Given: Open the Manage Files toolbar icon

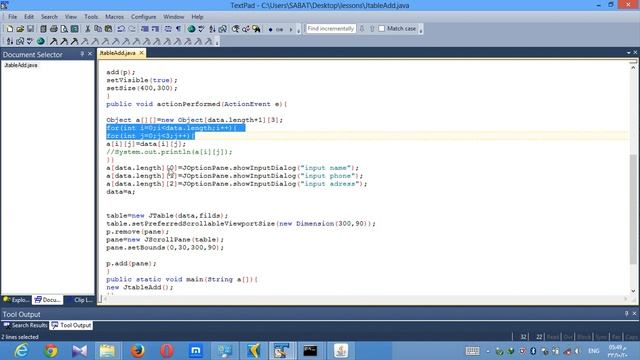Looking at the screenshot, I should [x=43, y=29].
